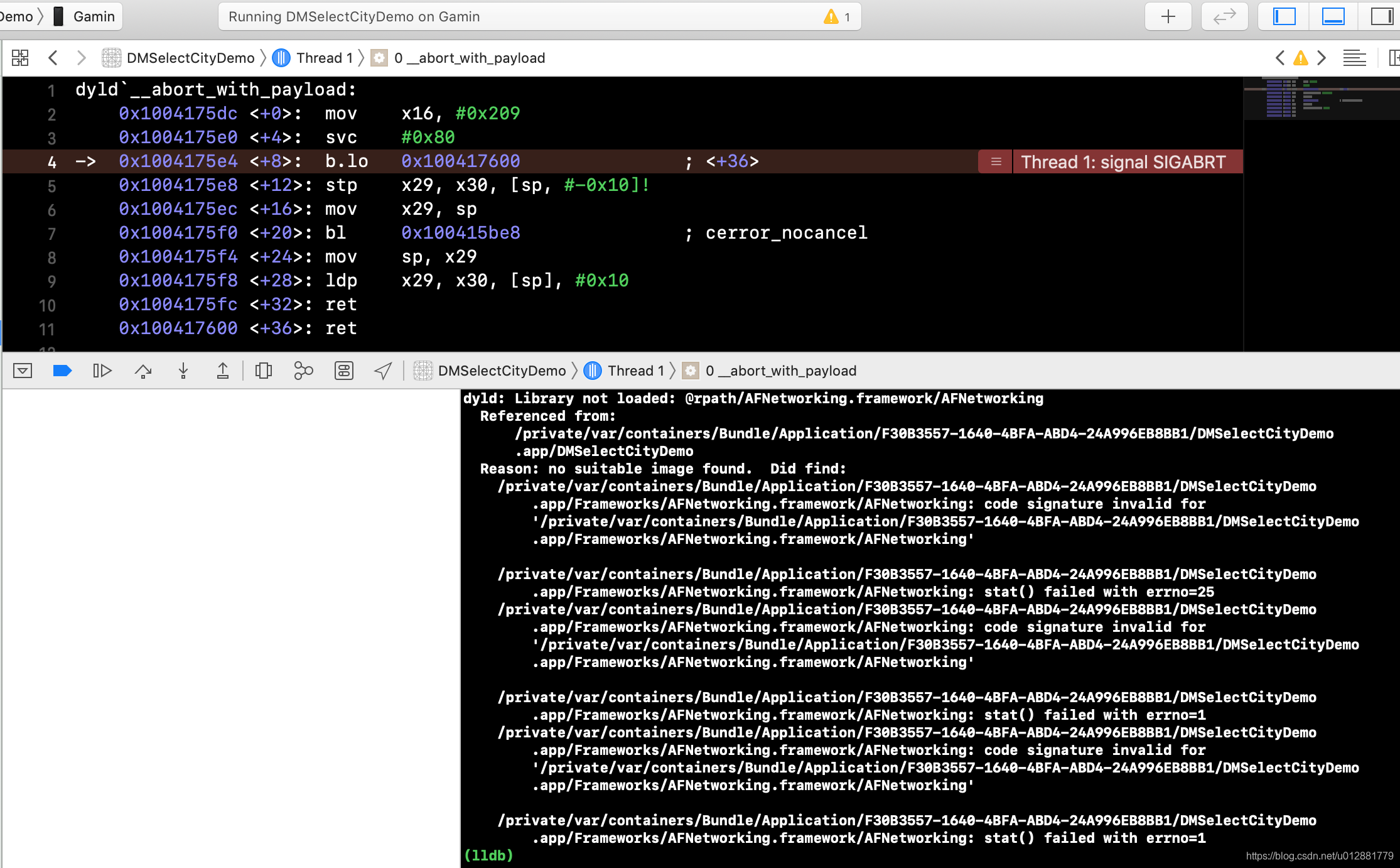
Task: Open the __abort_with_payload symbol menu
Action: pos(470,57)
